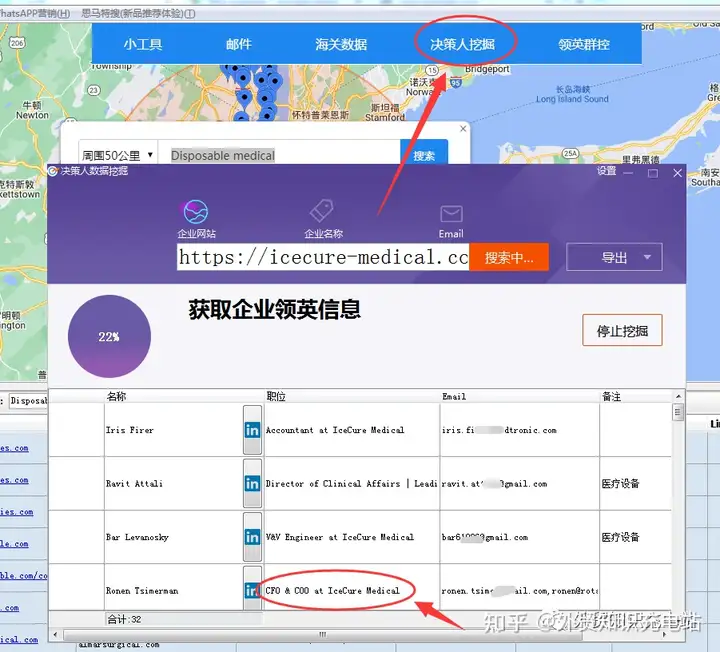Click the 备注 column header

pos(611,396)
